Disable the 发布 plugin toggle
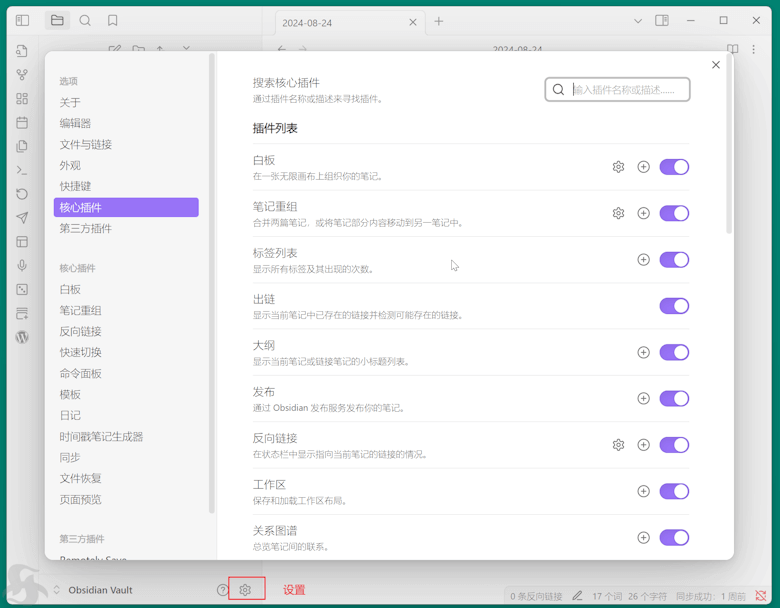This screenshot has width=780, height=608. (674, 399)
